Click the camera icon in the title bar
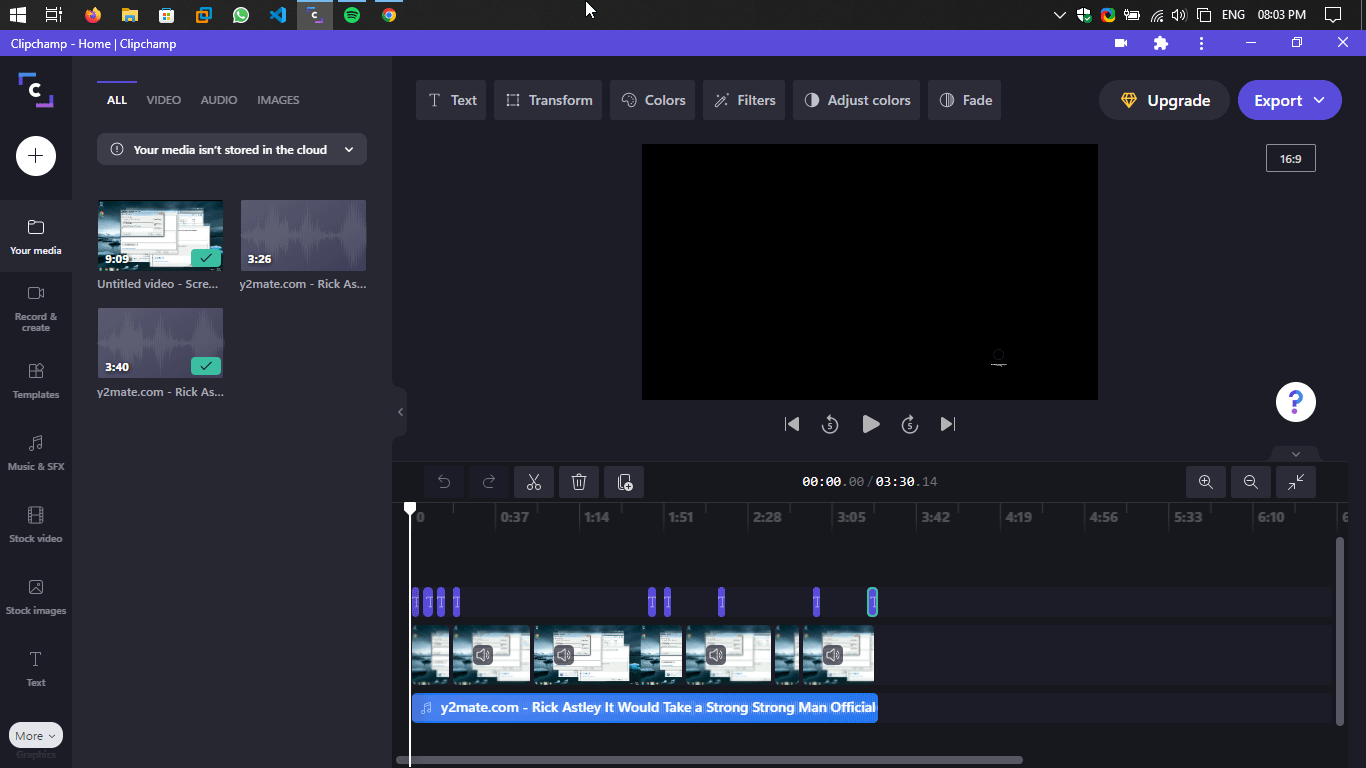This screenshot has width=1366, height=768. (x=1121, y=43)
